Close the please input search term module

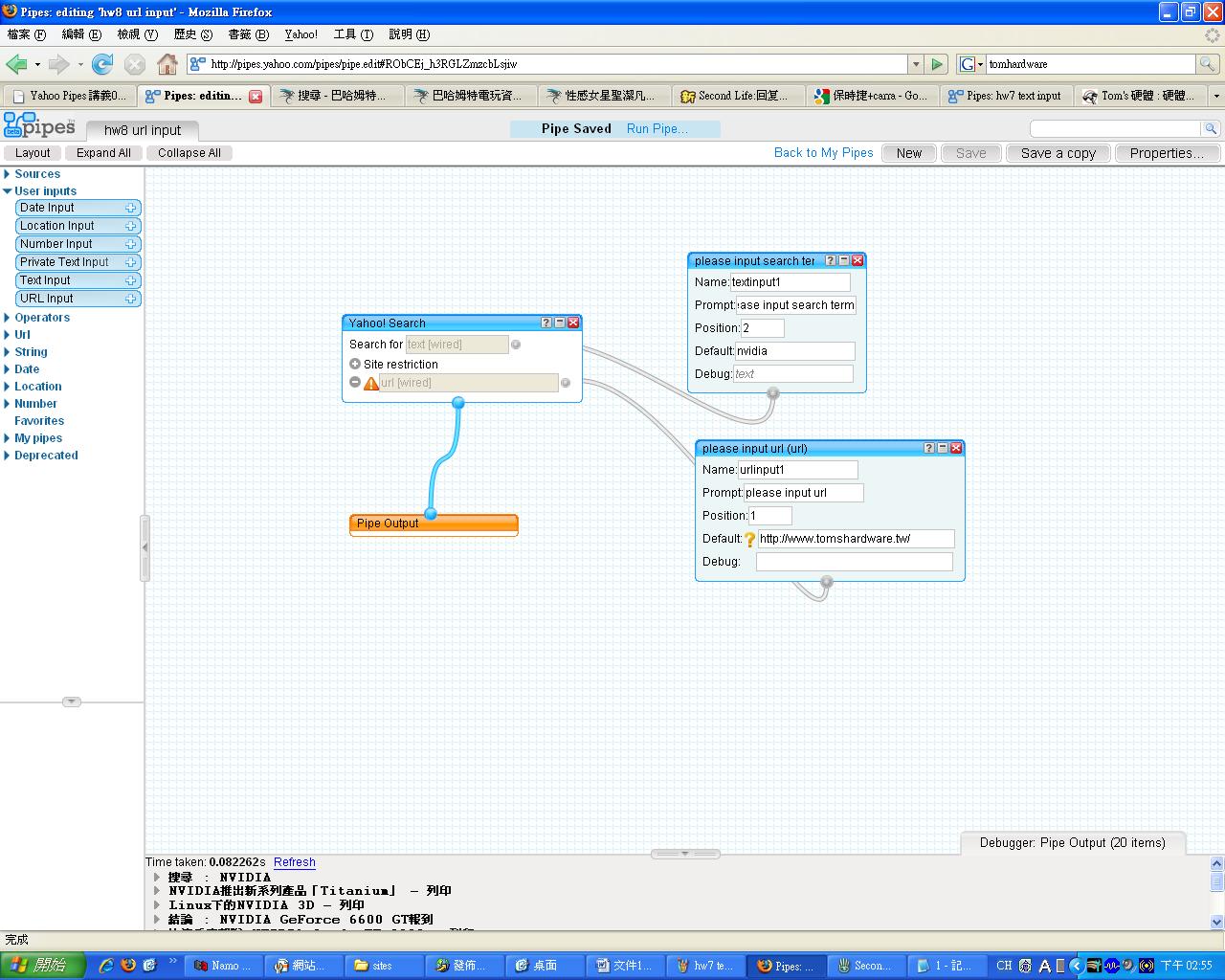[x=857, y=260]
